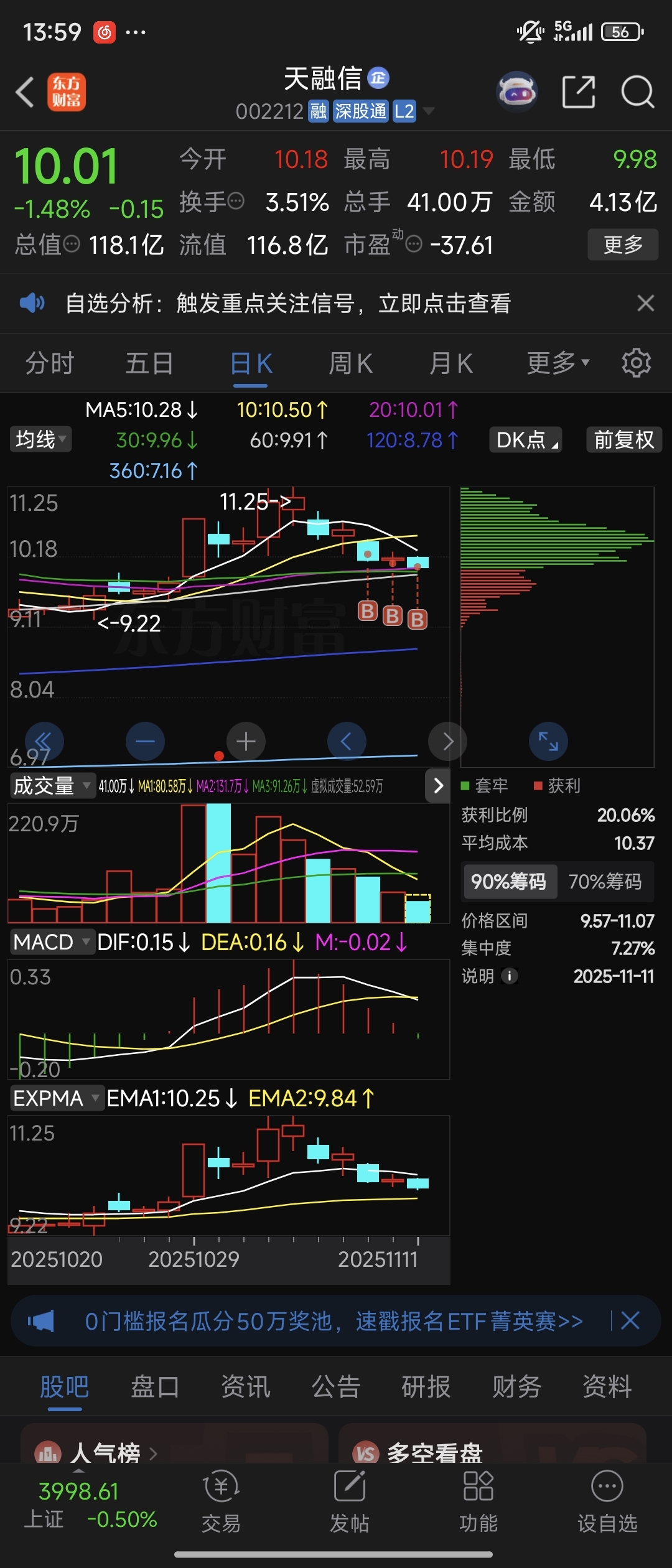Zoom out chart with minus button
Viewport: 672px width, 1568px height.
tap(145, 741)
